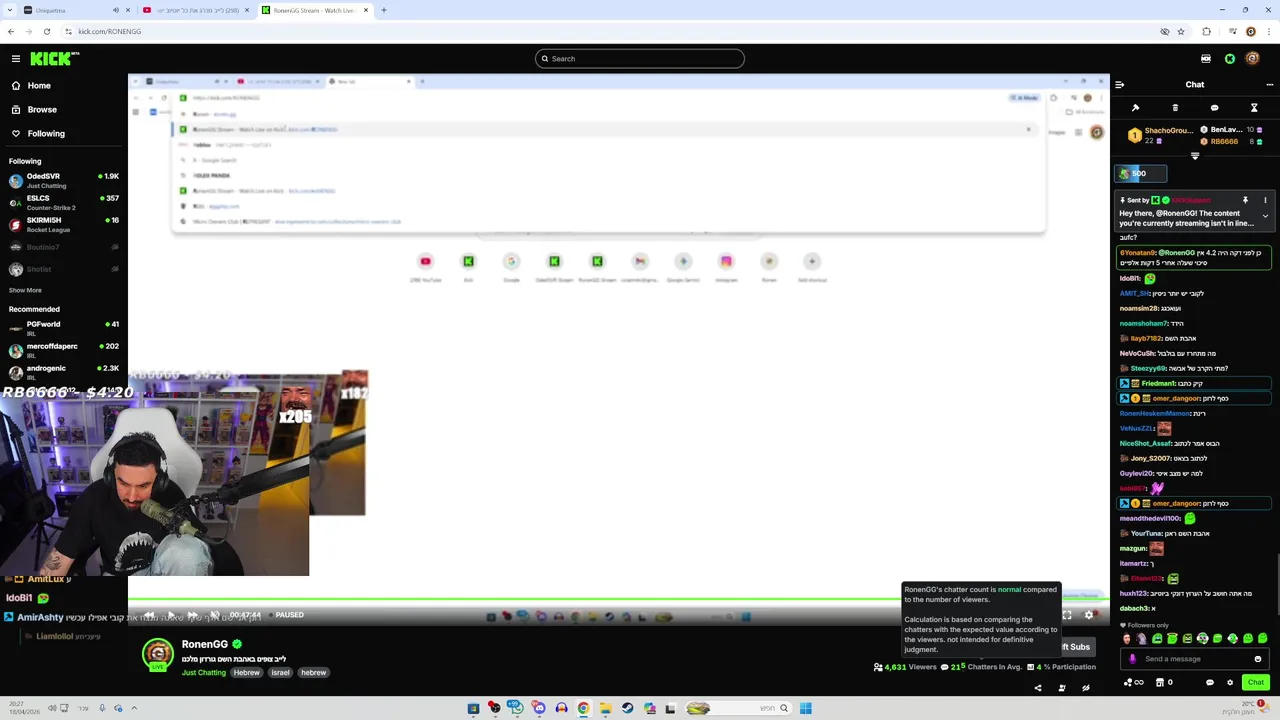Click the Just Chatting category link

tap(204, 673)
